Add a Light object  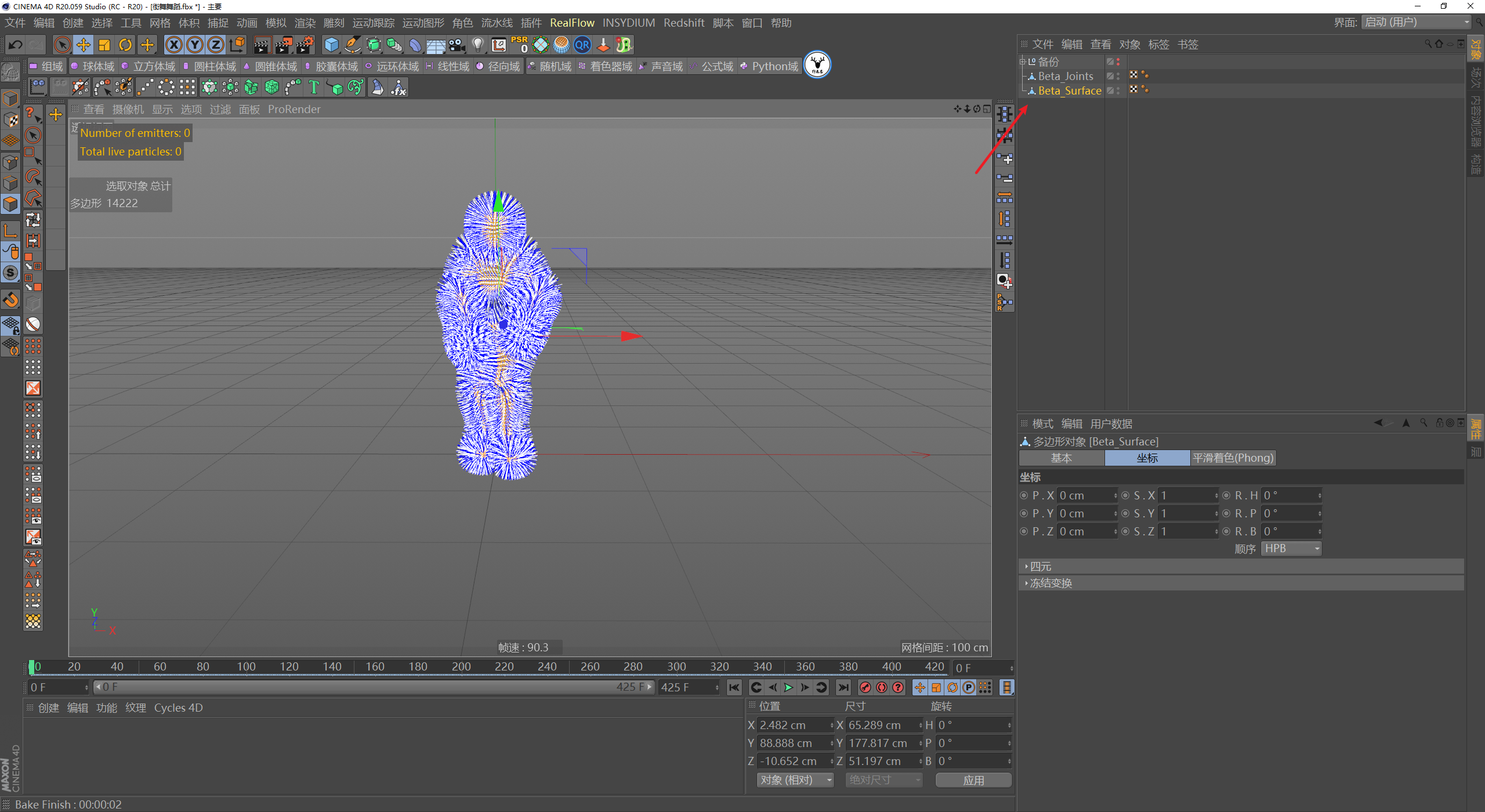coord(478,45)
